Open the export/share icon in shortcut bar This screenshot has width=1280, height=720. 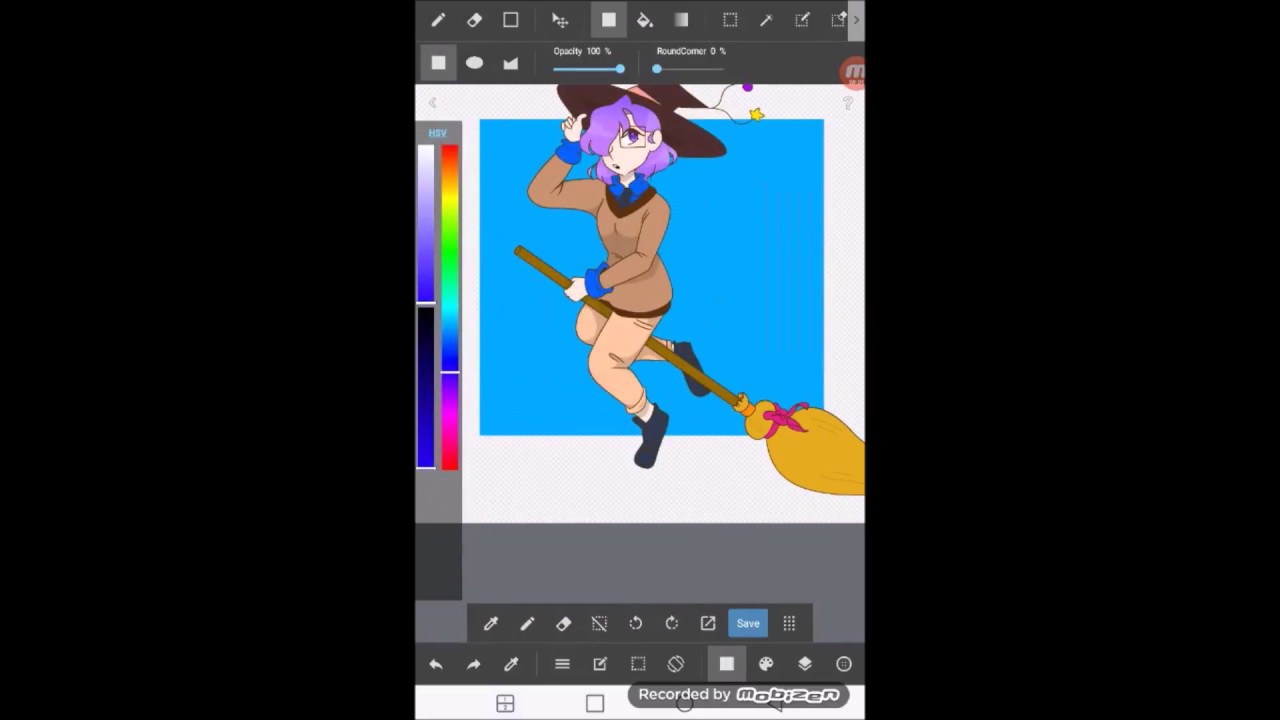[x=707, y=623]
